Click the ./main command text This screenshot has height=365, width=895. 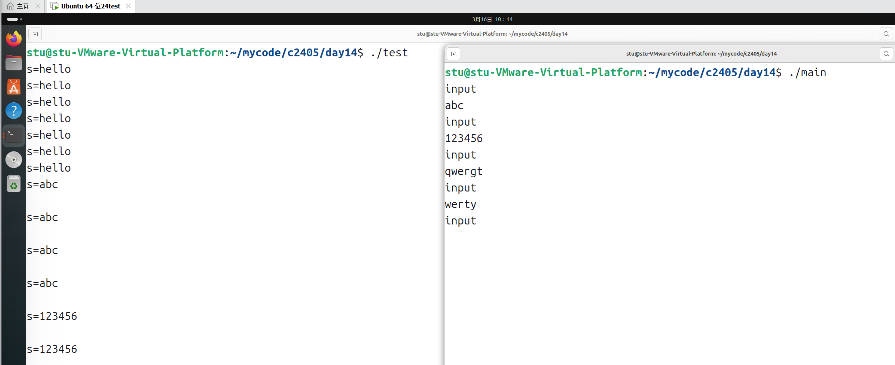pyautogui.click(x=808, y=73)
